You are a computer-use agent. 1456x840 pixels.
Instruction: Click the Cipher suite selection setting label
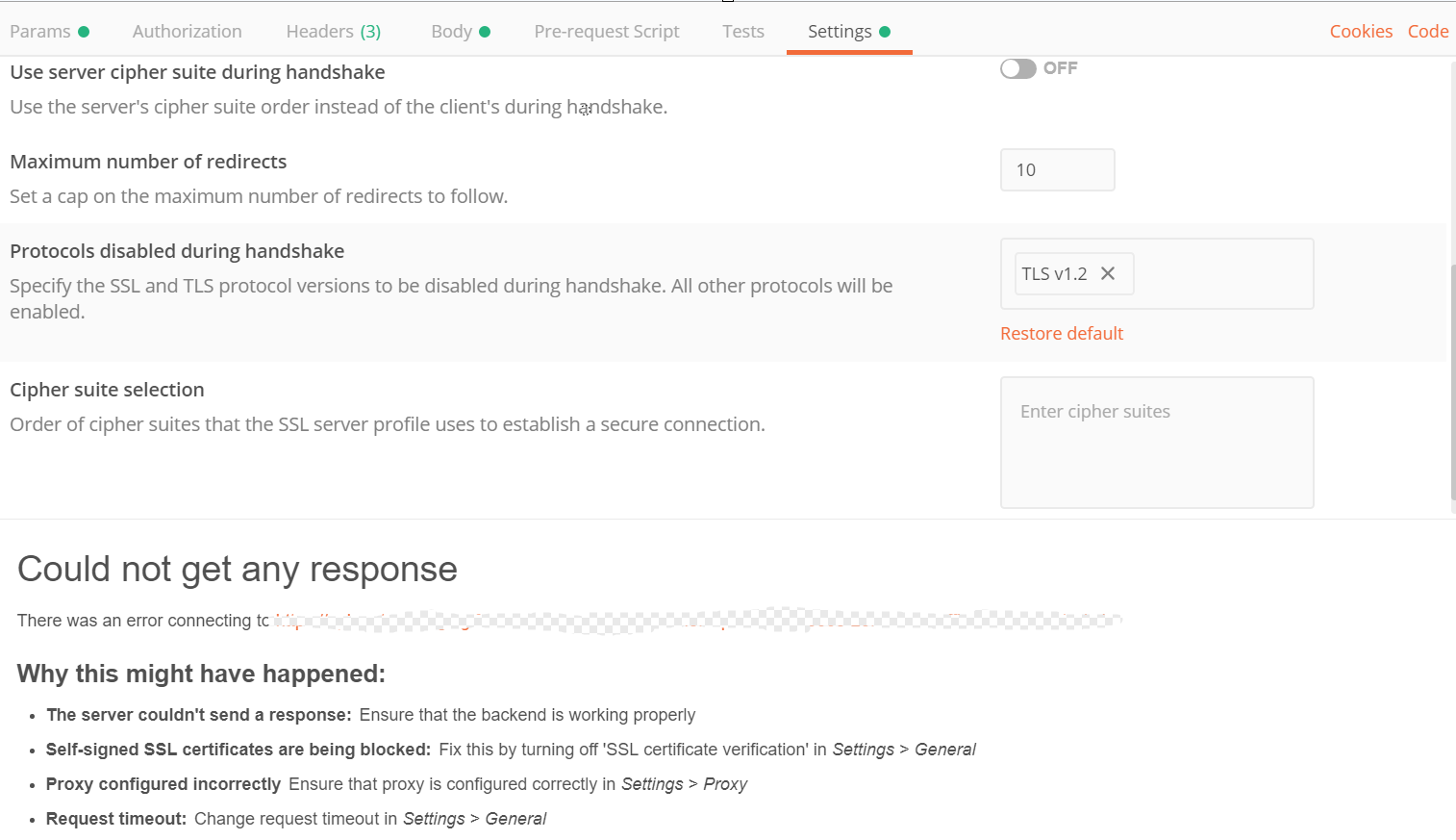coord(107,390)
